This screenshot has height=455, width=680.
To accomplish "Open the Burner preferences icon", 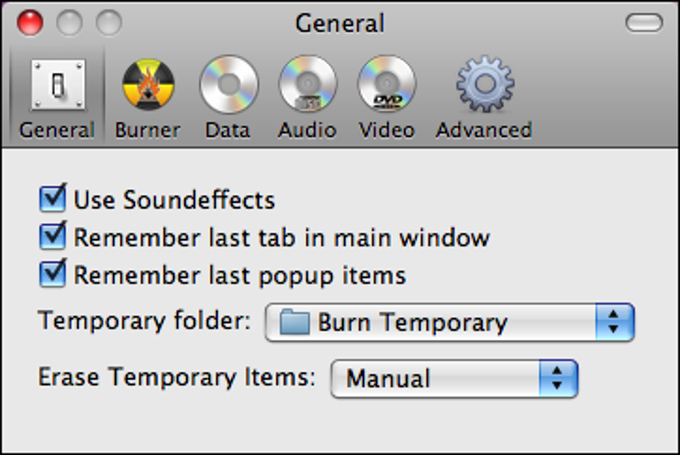I will point(147,85).
